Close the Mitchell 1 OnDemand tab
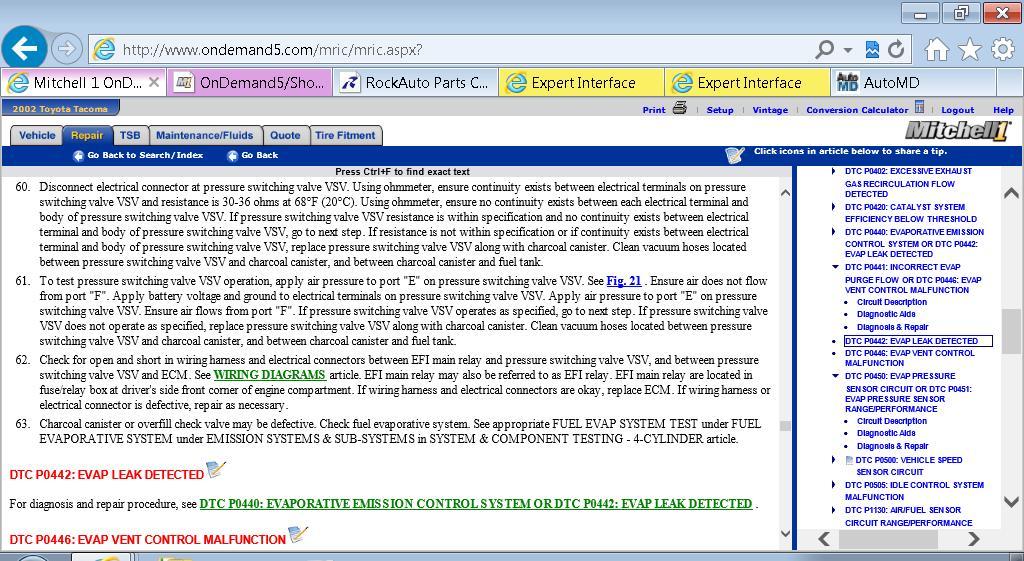The image size is (1024, 561). [x=153, y=82]
